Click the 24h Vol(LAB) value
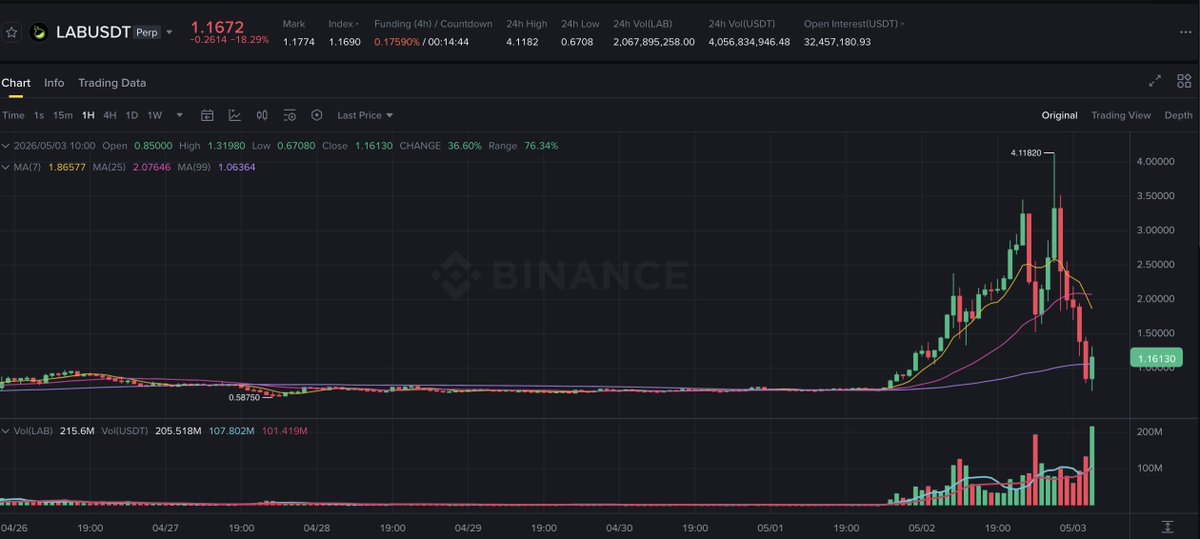 point(654,42)
